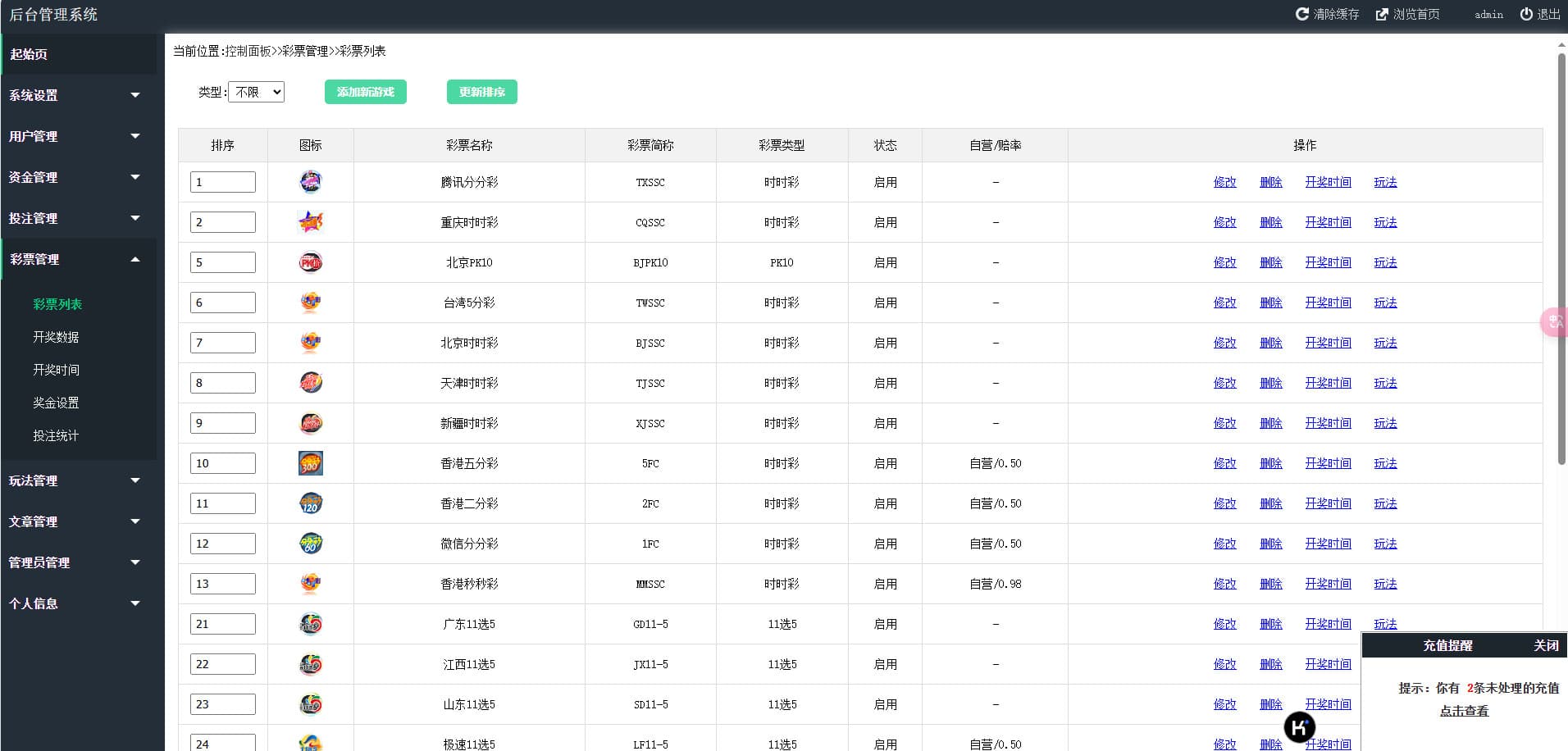Expand the 用户管理 sidebar section
The image size is (1568, 751).
74,136
